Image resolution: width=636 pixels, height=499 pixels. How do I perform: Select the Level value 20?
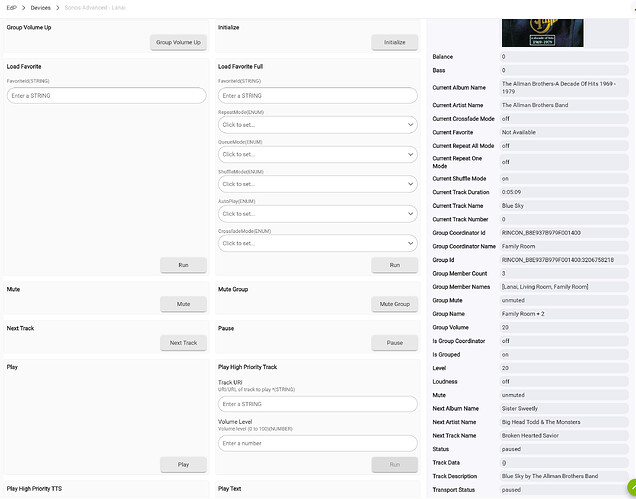point(564,368)
